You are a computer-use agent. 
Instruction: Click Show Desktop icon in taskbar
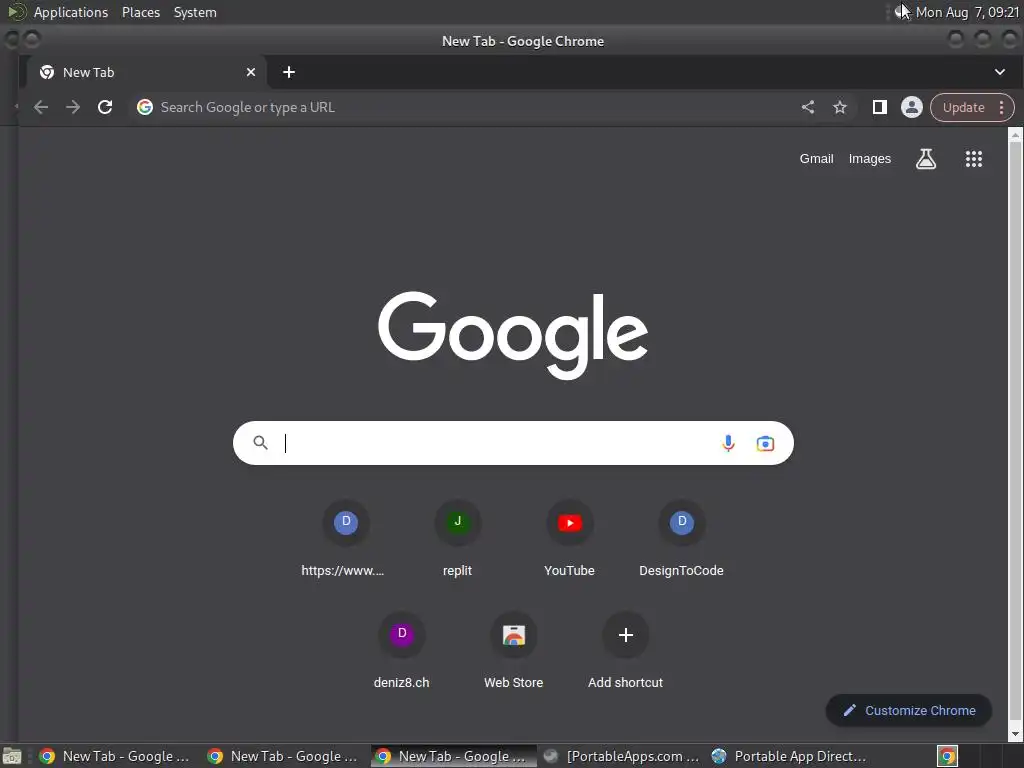click(x=12, y=756)
